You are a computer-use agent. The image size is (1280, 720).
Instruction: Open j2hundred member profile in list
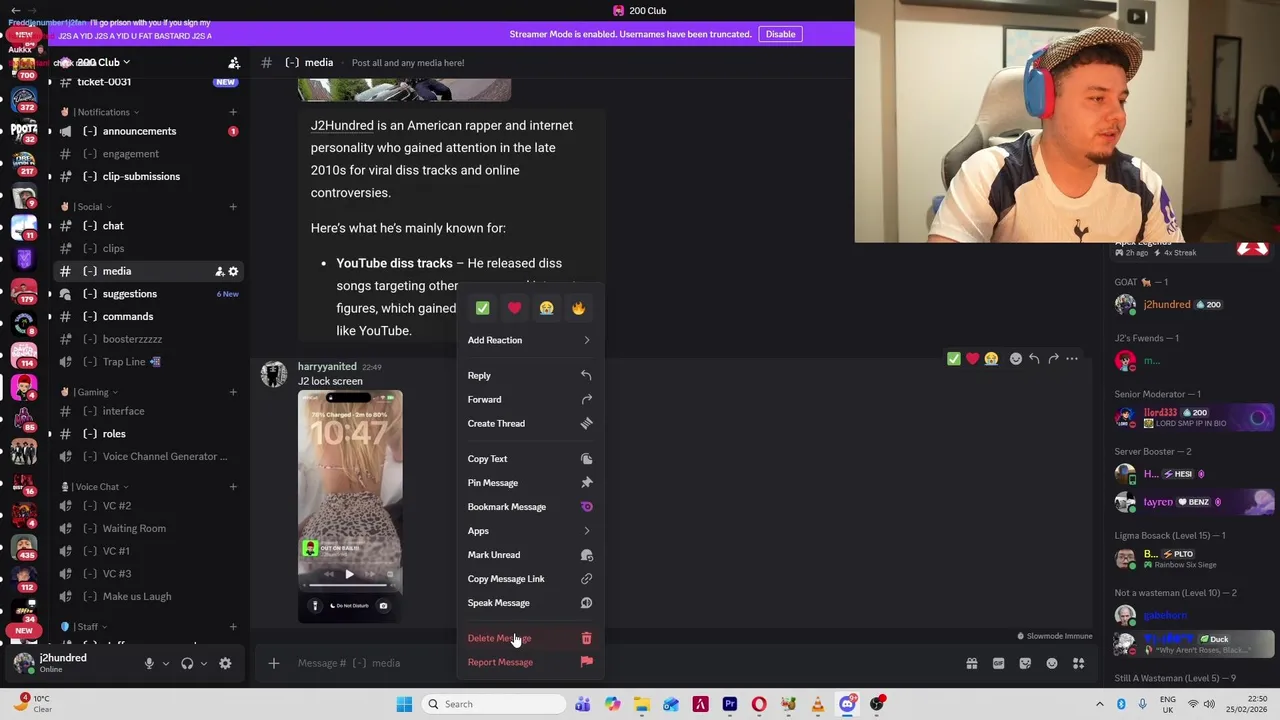pyautogui.click(x=1192, y=305)
